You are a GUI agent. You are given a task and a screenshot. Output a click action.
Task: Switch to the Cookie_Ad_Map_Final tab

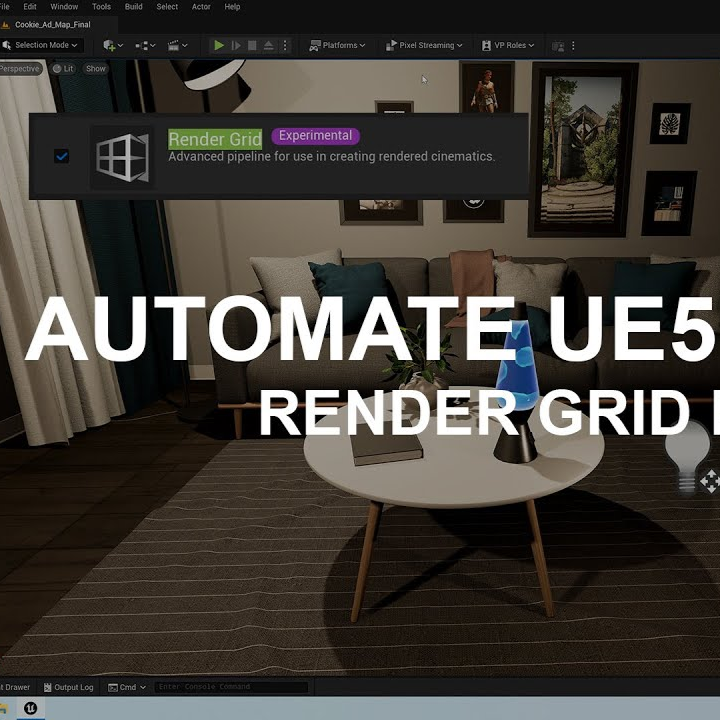point(53,25)
